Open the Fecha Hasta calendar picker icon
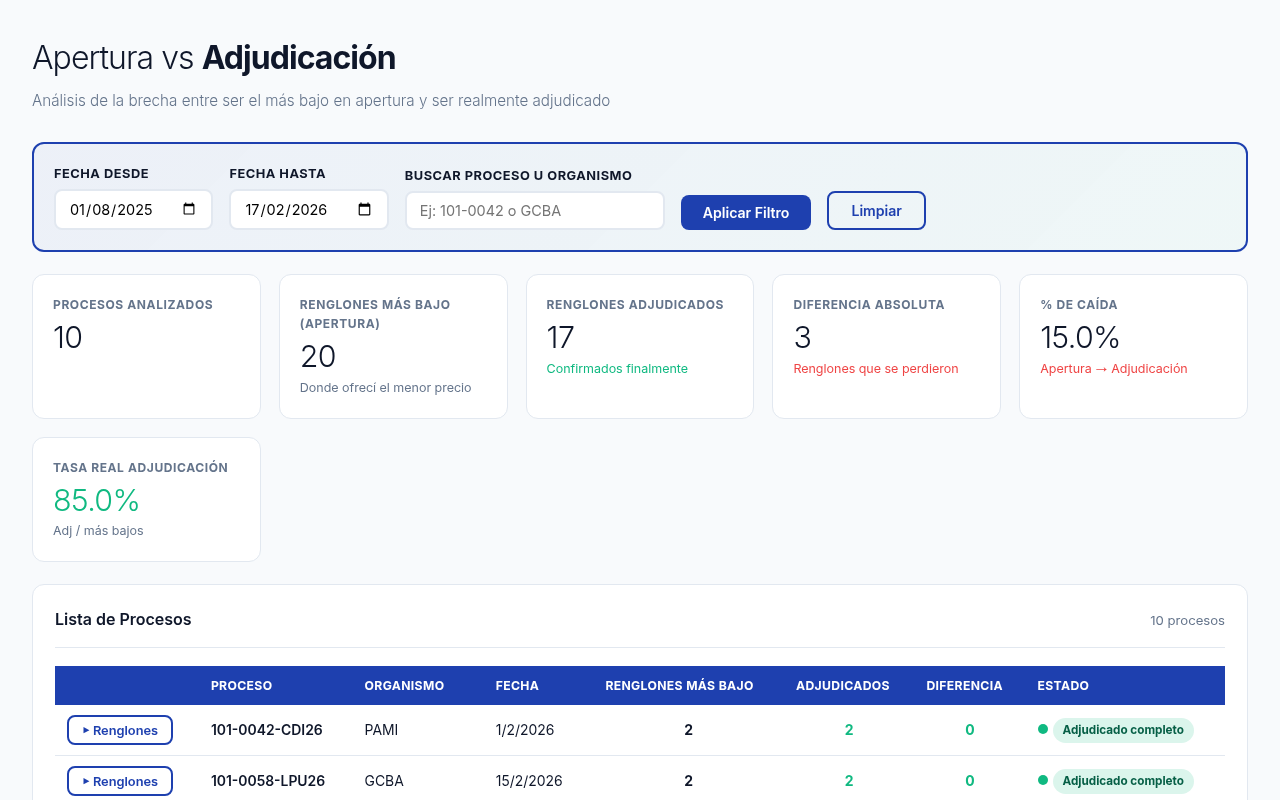 click(364, 208)
